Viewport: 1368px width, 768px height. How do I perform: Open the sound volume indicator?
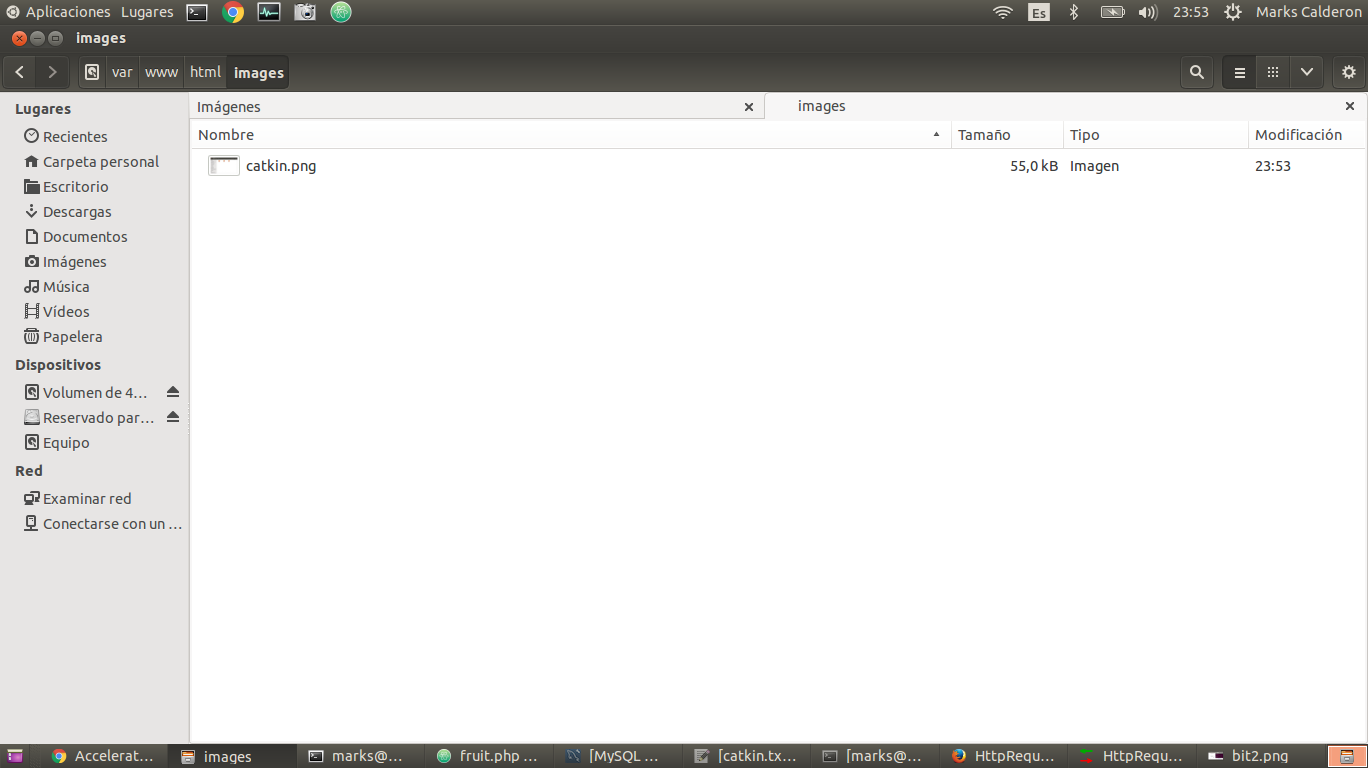click(x=1148, y=12)
